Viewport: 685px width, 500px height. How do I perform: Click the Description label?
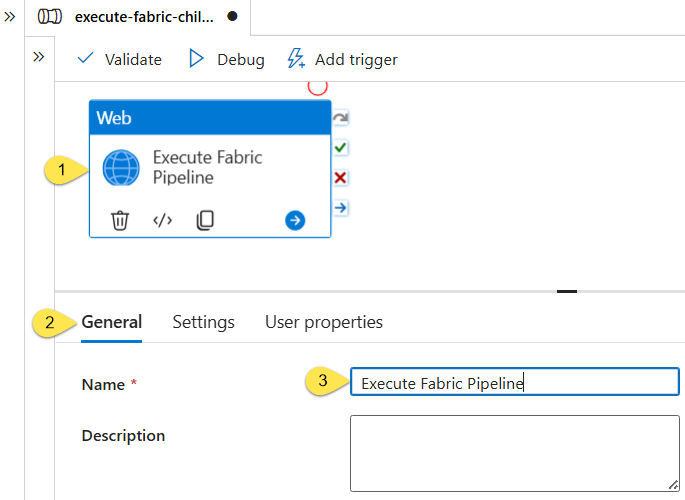pyautogui.click(x=123, y=436)
